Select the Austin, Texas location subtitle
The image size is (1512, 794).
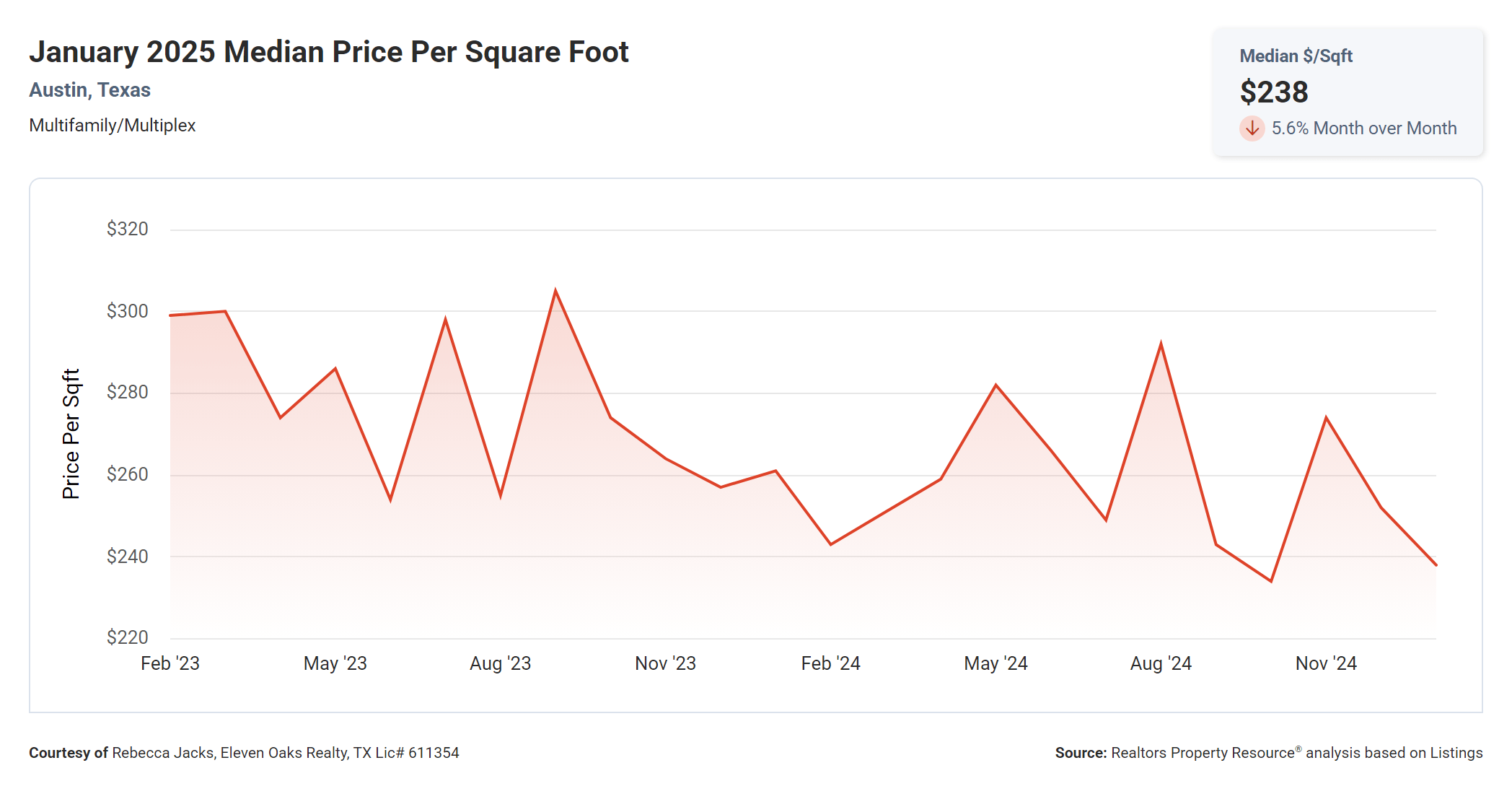coord(89,90)
